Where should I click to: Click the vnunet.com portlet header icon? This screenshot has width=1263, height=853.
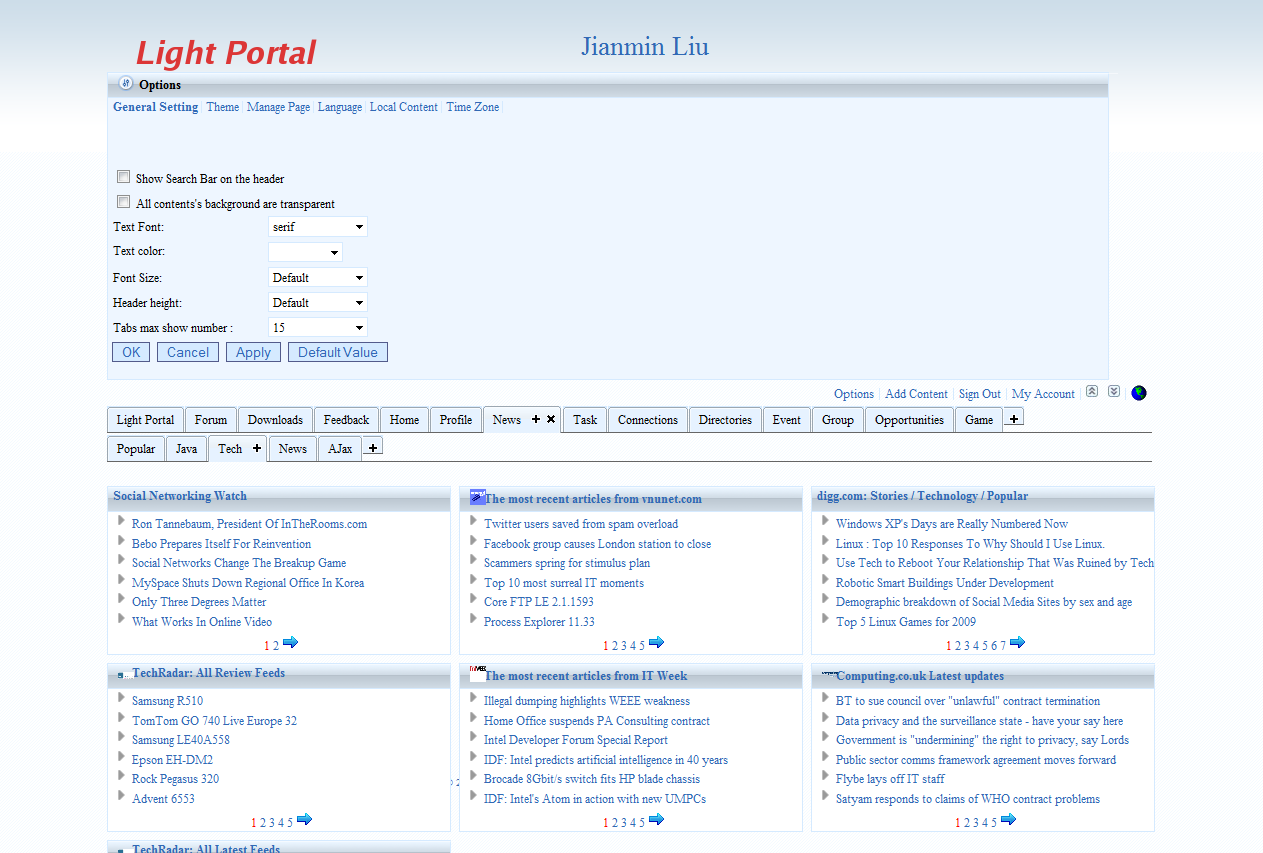(477, 497)
